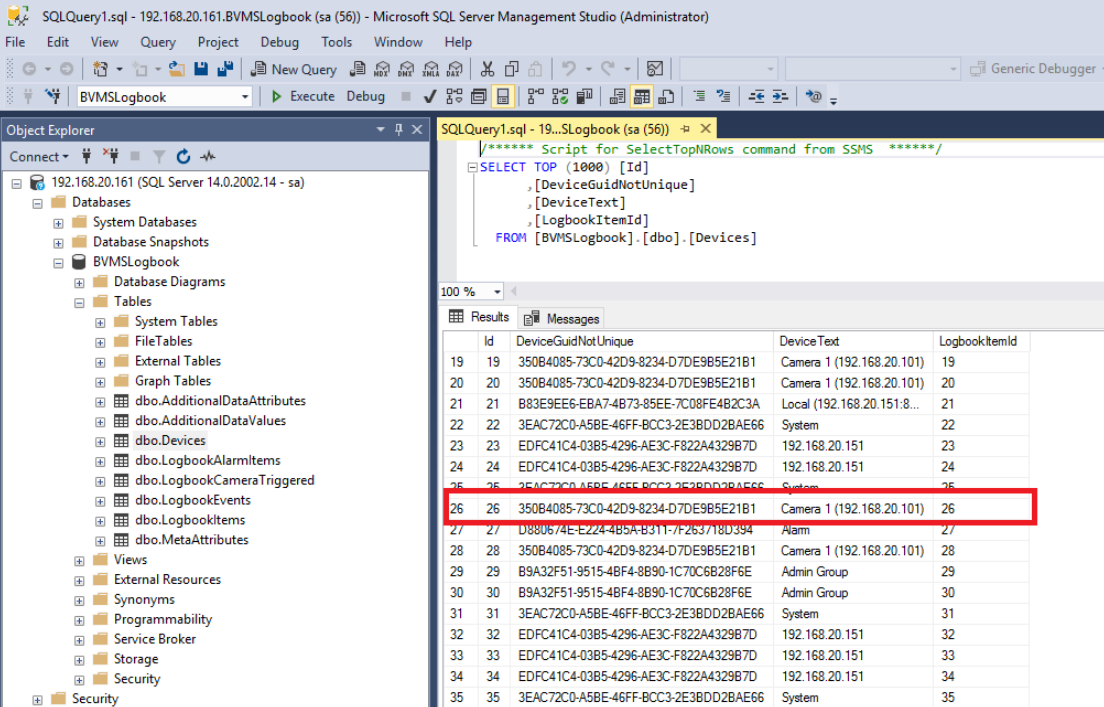Toggle Results to Text output mode

[617, 97]
